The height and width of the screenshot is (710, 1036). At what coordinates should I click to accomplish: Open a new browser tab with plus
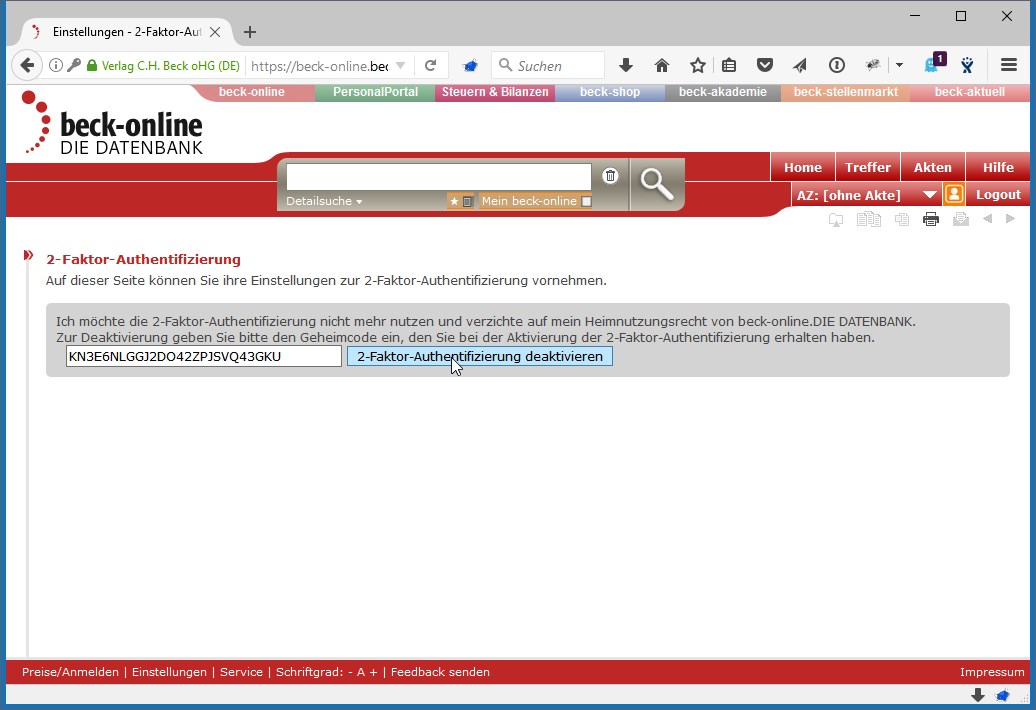(x=250, y=32)
